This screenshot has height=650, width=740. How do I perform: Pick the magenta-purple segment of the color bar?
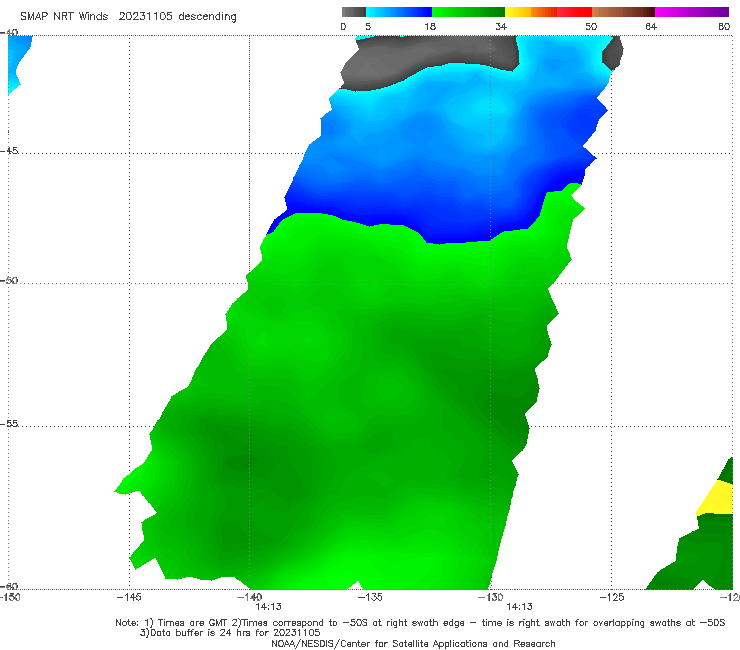pos(692,12)
